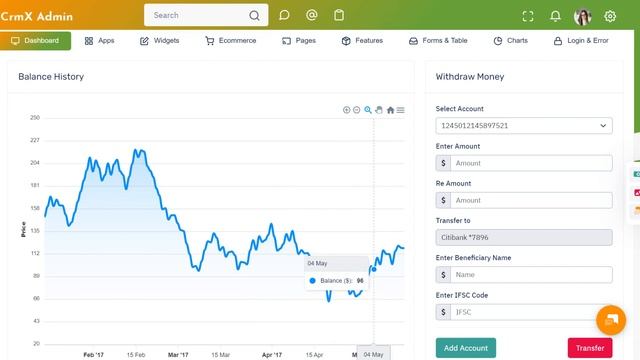Click the Enter Amount field
The width and height of the screenshot is (640, 360).
point(531,163)
